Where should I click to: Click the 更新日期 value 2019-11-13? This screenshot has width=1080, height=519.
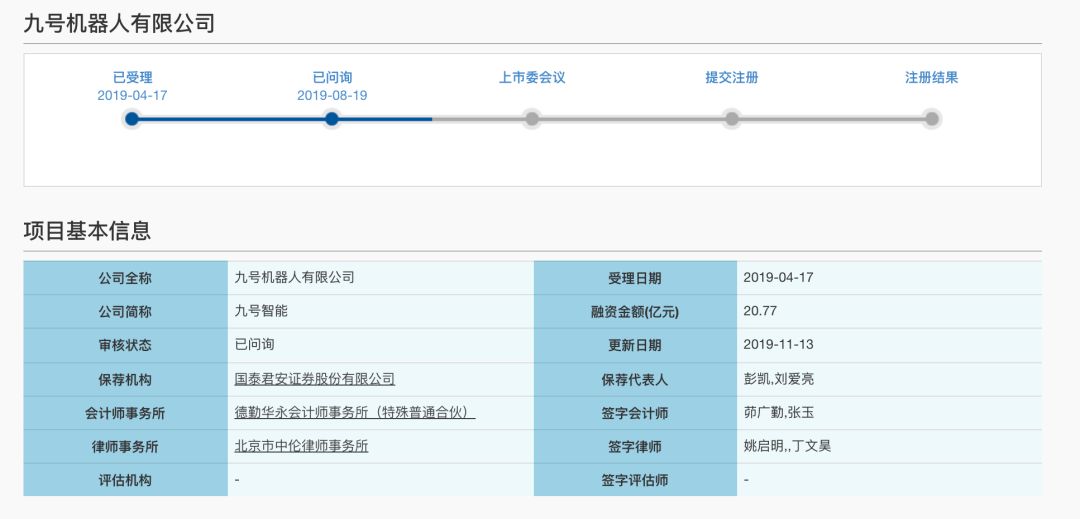click(x=778, y=345)
